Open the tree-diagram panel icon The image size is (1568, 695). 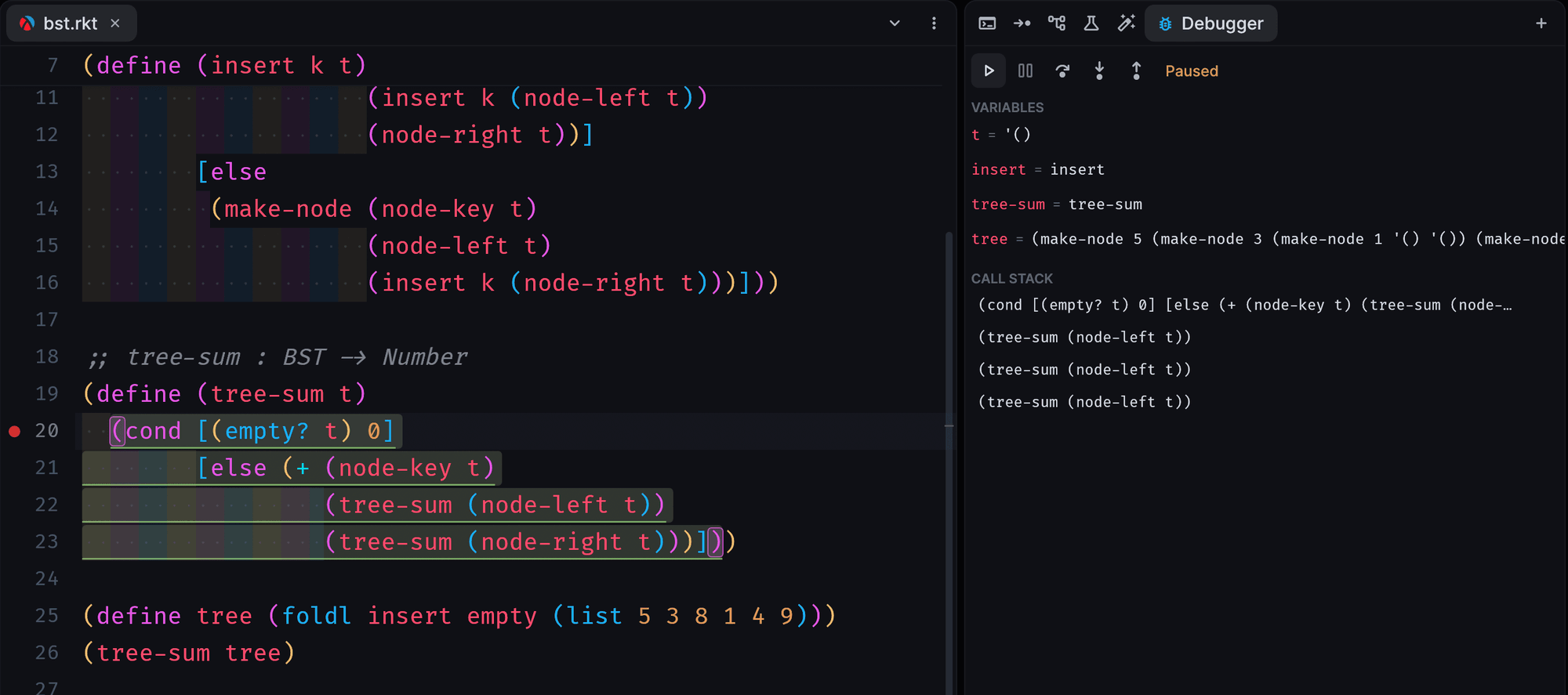(x=1057, y=24)
